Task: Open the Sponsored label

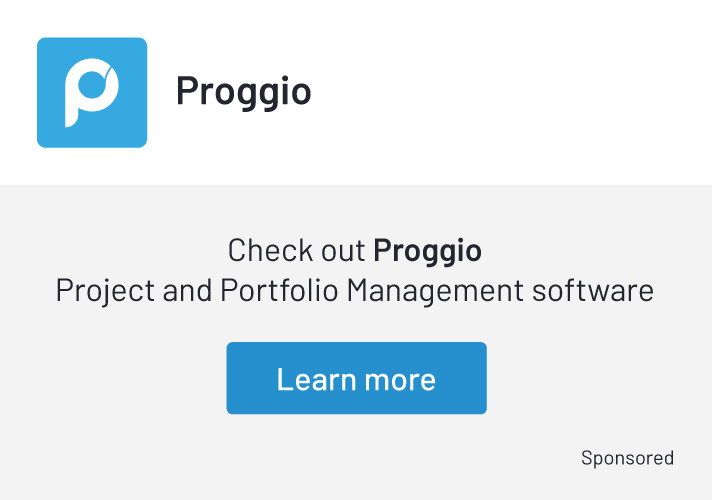Action: pos(627,458)
